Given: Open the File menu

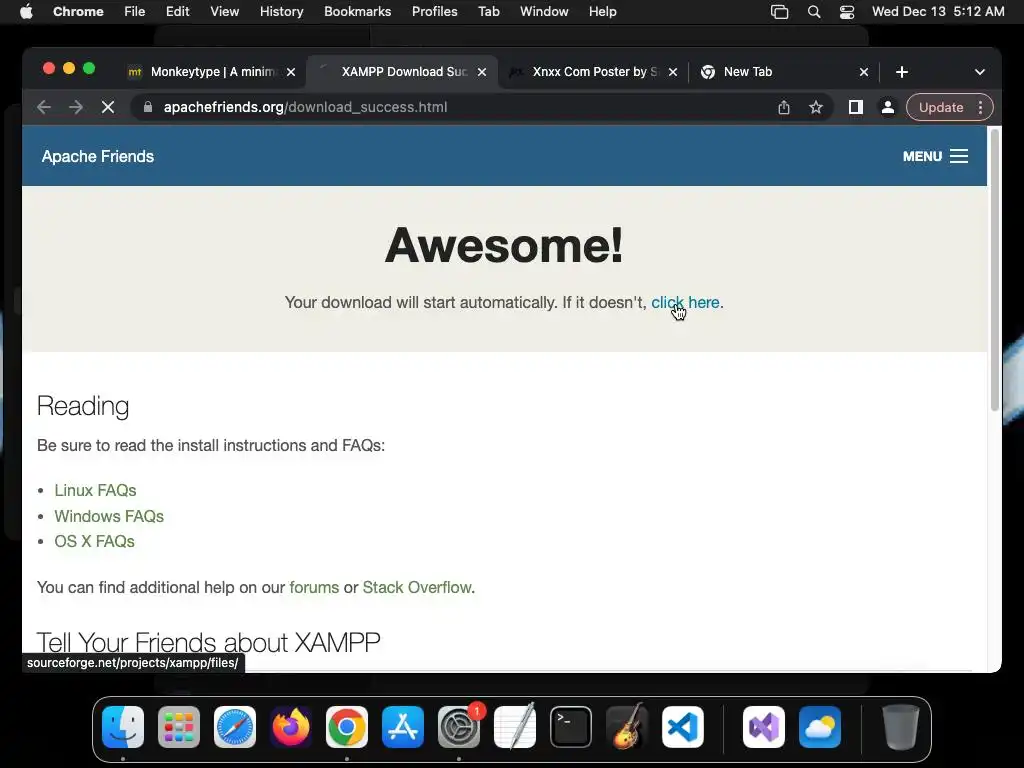Looking at the screenshot, I should coord(135,12).
